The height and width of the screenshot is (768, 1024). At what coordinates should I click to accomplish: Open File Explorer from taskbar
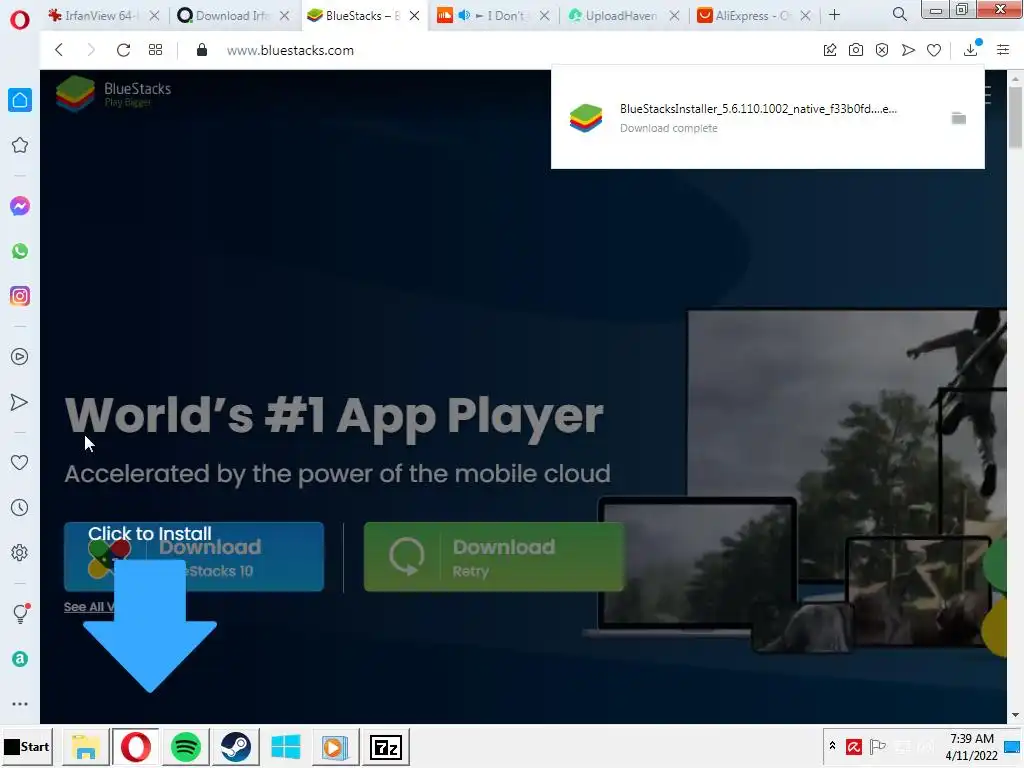coord(86,746)
